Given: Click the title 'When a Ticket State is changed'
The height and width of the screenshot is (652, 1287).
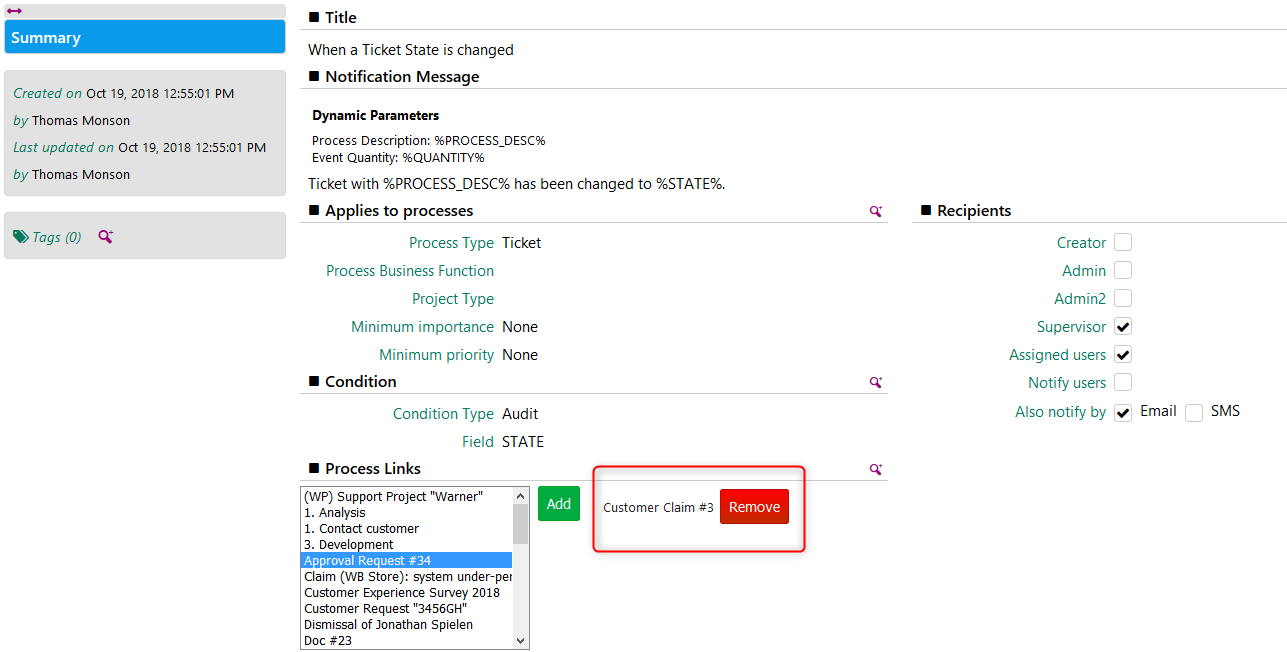Looking at the screenshot, I should (x=411, y=50).
